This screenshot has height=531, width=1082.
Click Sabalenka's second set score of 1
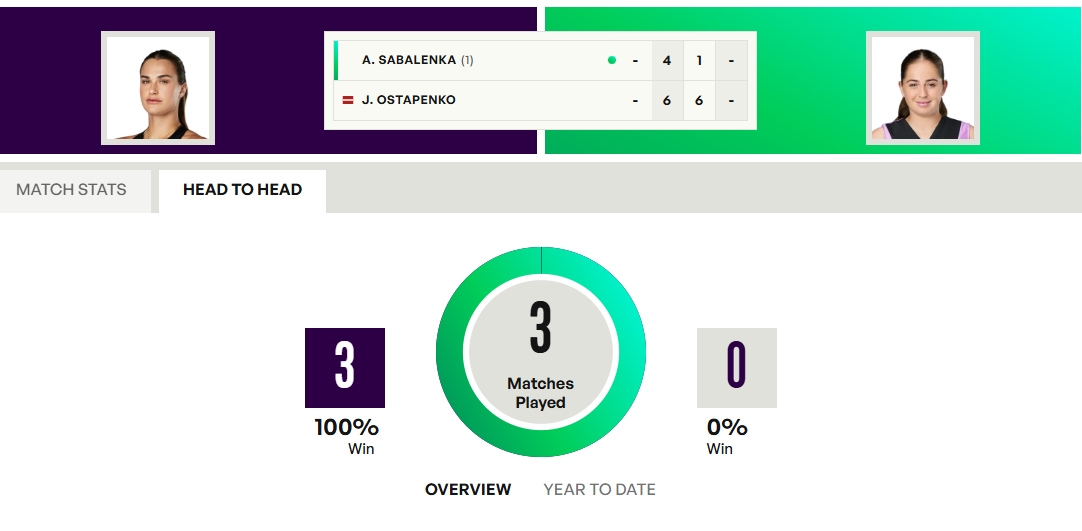point(699,60)
